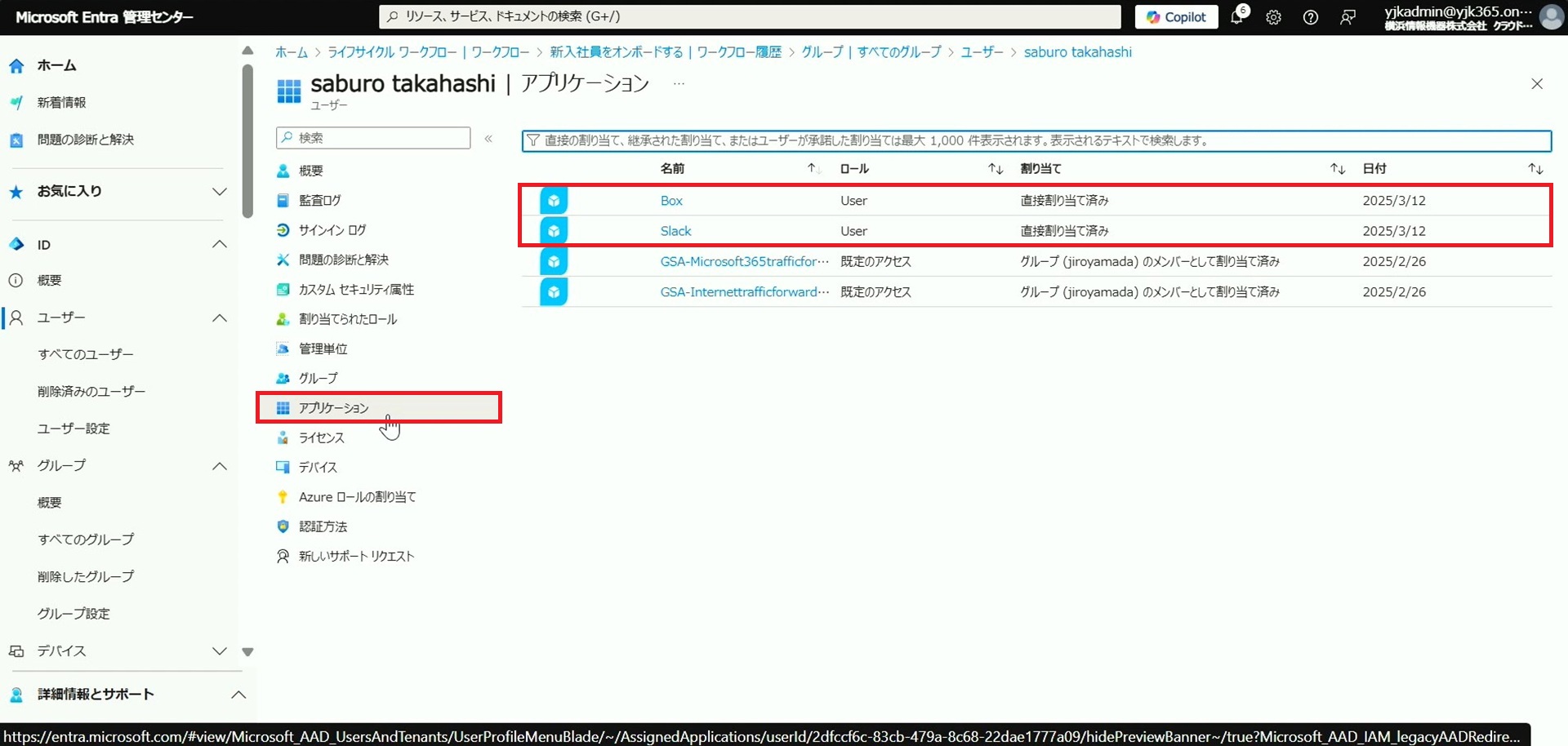This screenshot has height=746, width=1568.
Task: Click the help question mark icon
Action: (1310, 17)
